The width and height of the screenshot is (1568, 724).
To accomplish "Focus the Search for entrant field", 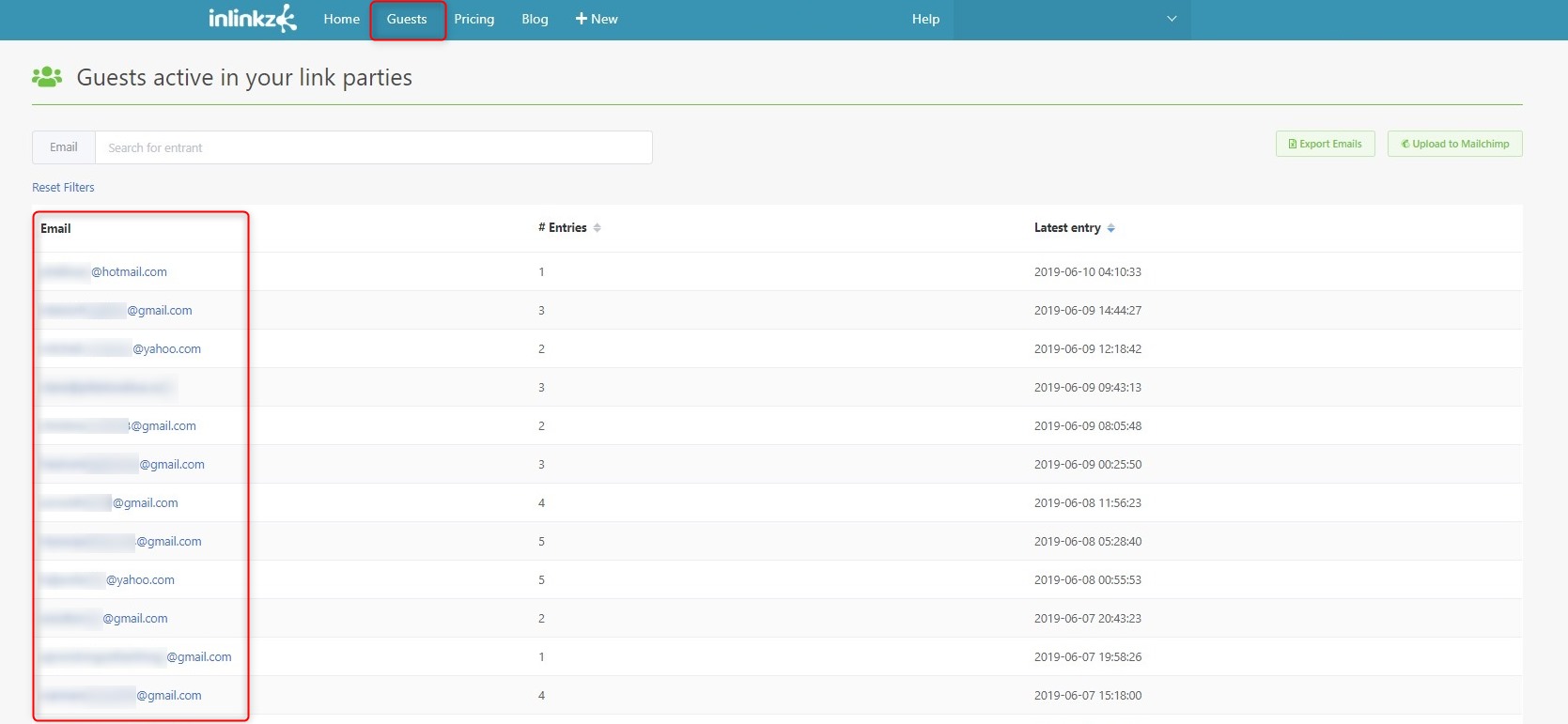I will (374, 147).
